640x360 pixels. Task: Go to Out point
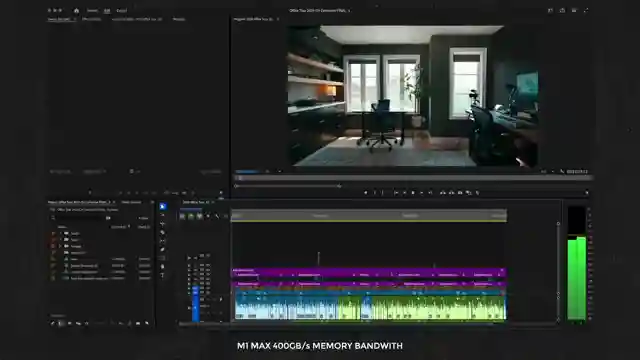[430, 193]
